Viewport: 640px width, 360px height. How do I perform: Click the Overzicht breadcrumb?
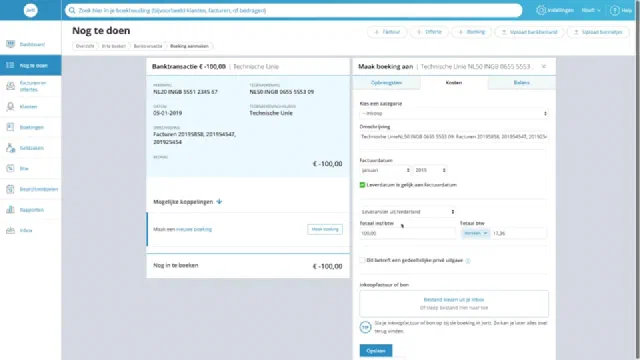tap(85, 46)
